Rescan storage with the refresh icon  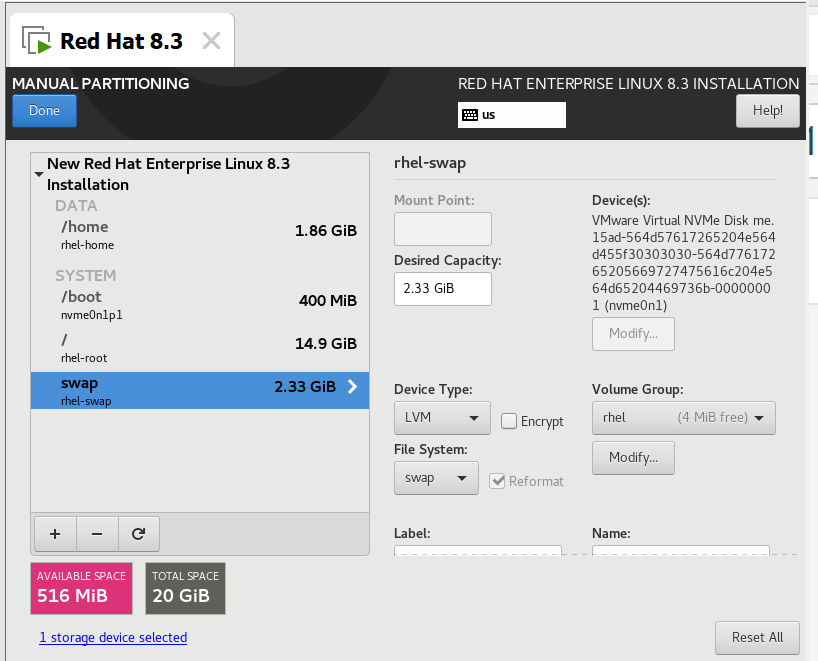coord(139,533)
